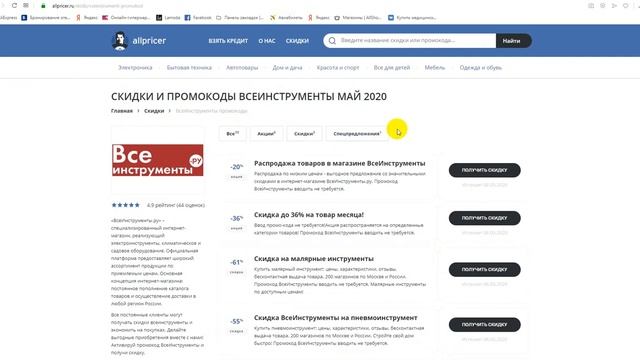The width and height of the screenshot is (640, 360).
Task: Switch to the Спецпредложения filter tab
Action: (357, 133)
